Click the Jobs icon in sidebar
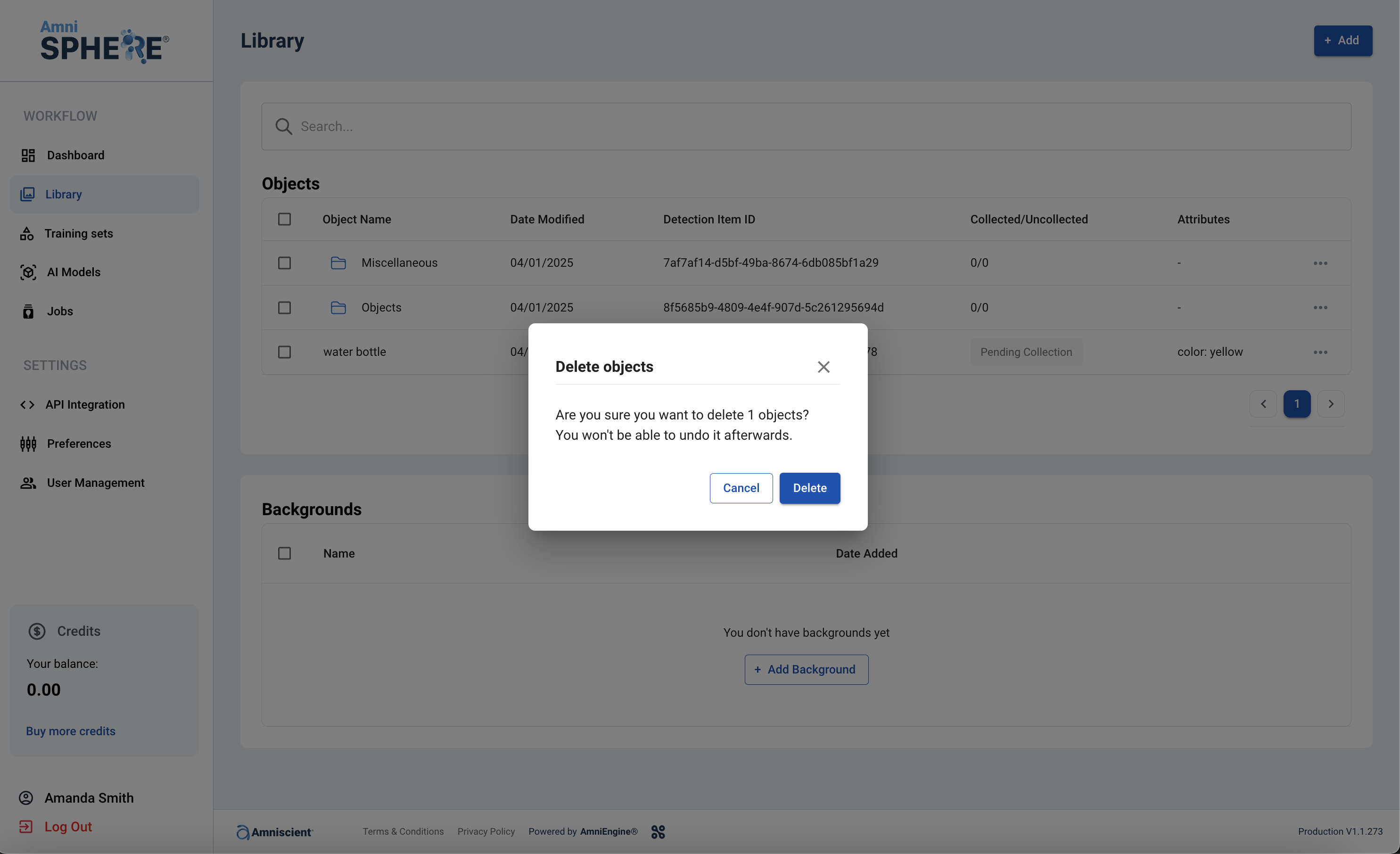The image size is (1400, 854). (28, 312)
